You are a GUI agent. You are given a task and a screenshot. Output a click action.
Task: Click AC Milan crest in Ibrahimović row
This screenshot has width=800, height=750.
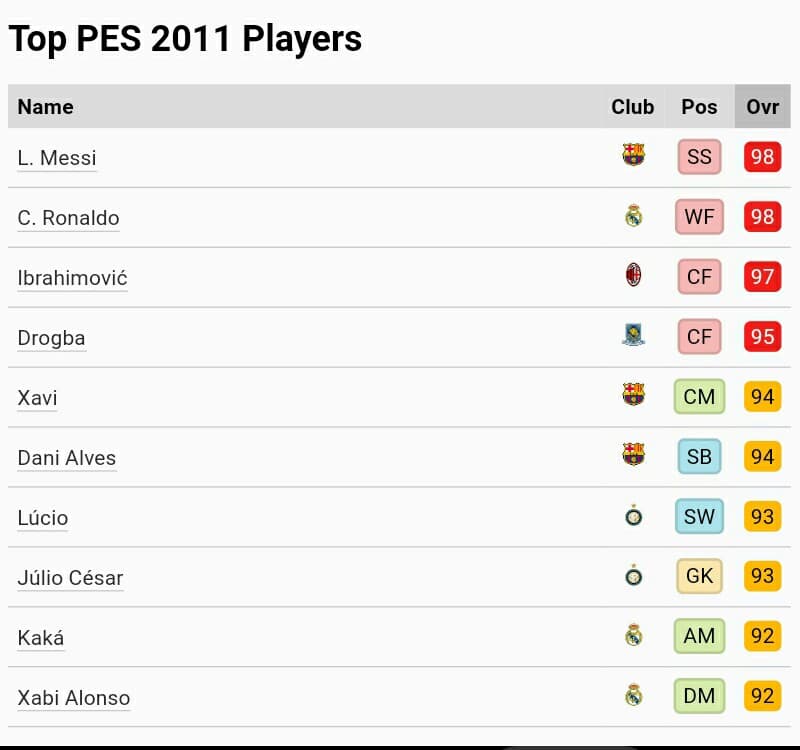coord(633,274)
